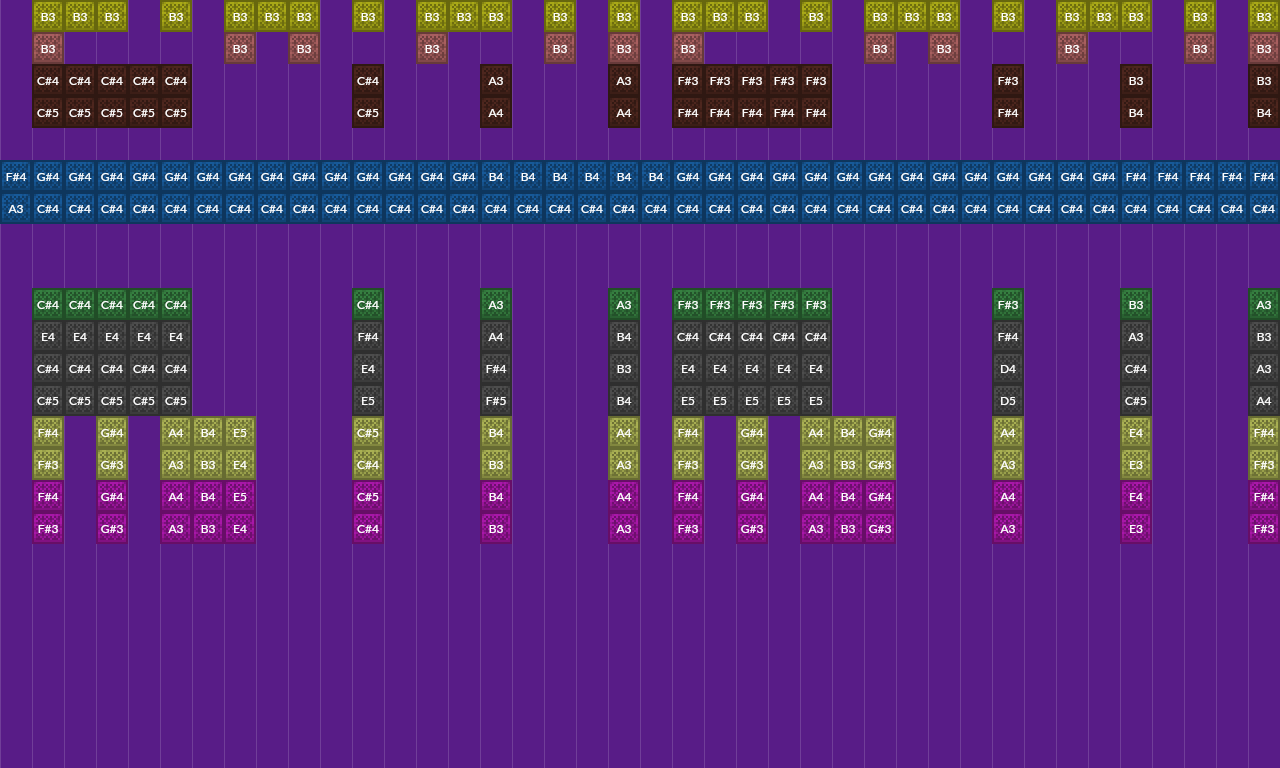The height and width of the screenshot is (768, 1280).
Task: Select the rightmost dark green A3 note
Action: pyautogui.click(x=1264, y=305)
